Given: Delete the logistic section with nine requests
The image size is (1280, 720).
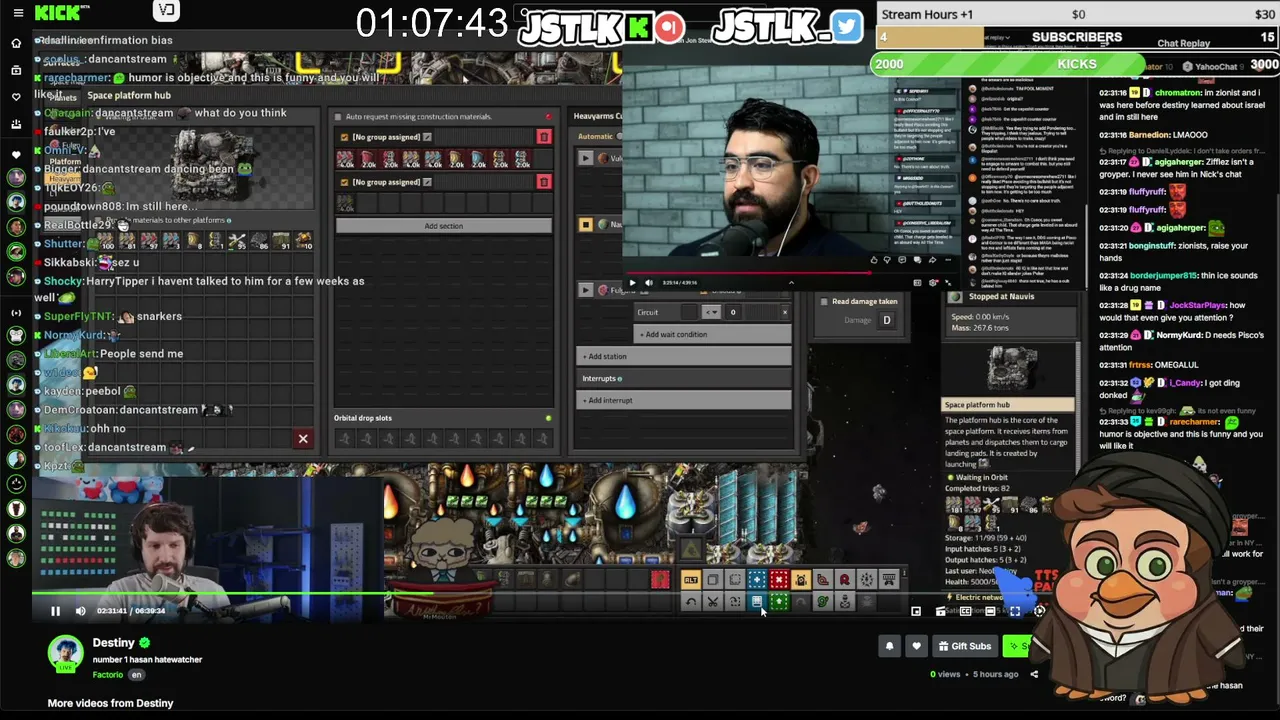Looking at the screenshot, I should click(544, 137).
